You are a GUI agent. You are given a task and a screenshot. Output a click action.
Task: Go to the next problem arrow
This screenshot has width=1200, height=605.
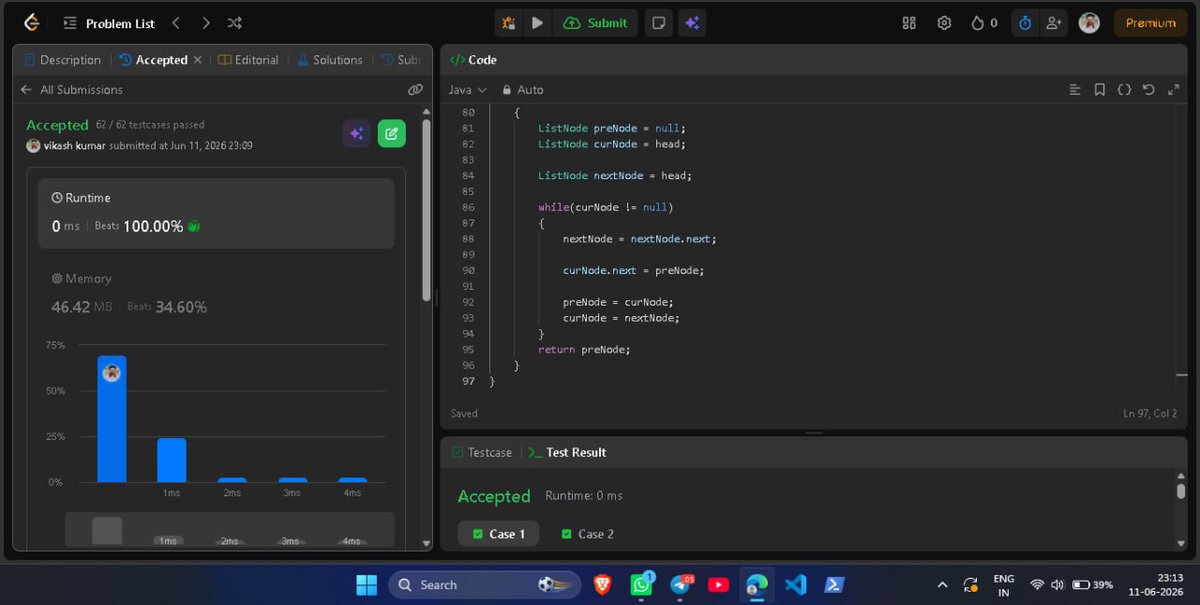205,22
